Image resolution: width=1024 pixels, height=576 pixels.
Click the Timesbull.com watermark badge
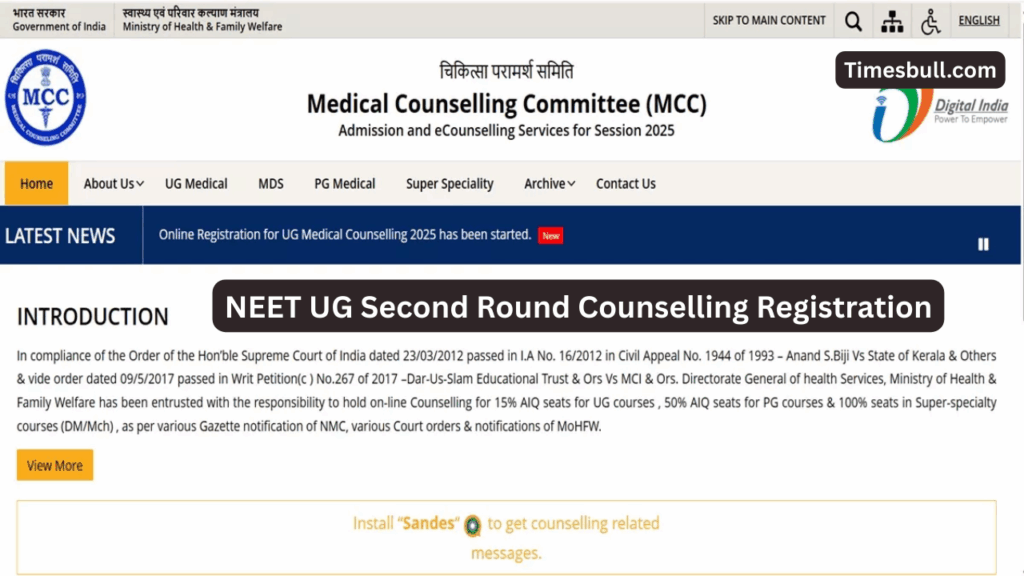point(919,70)
